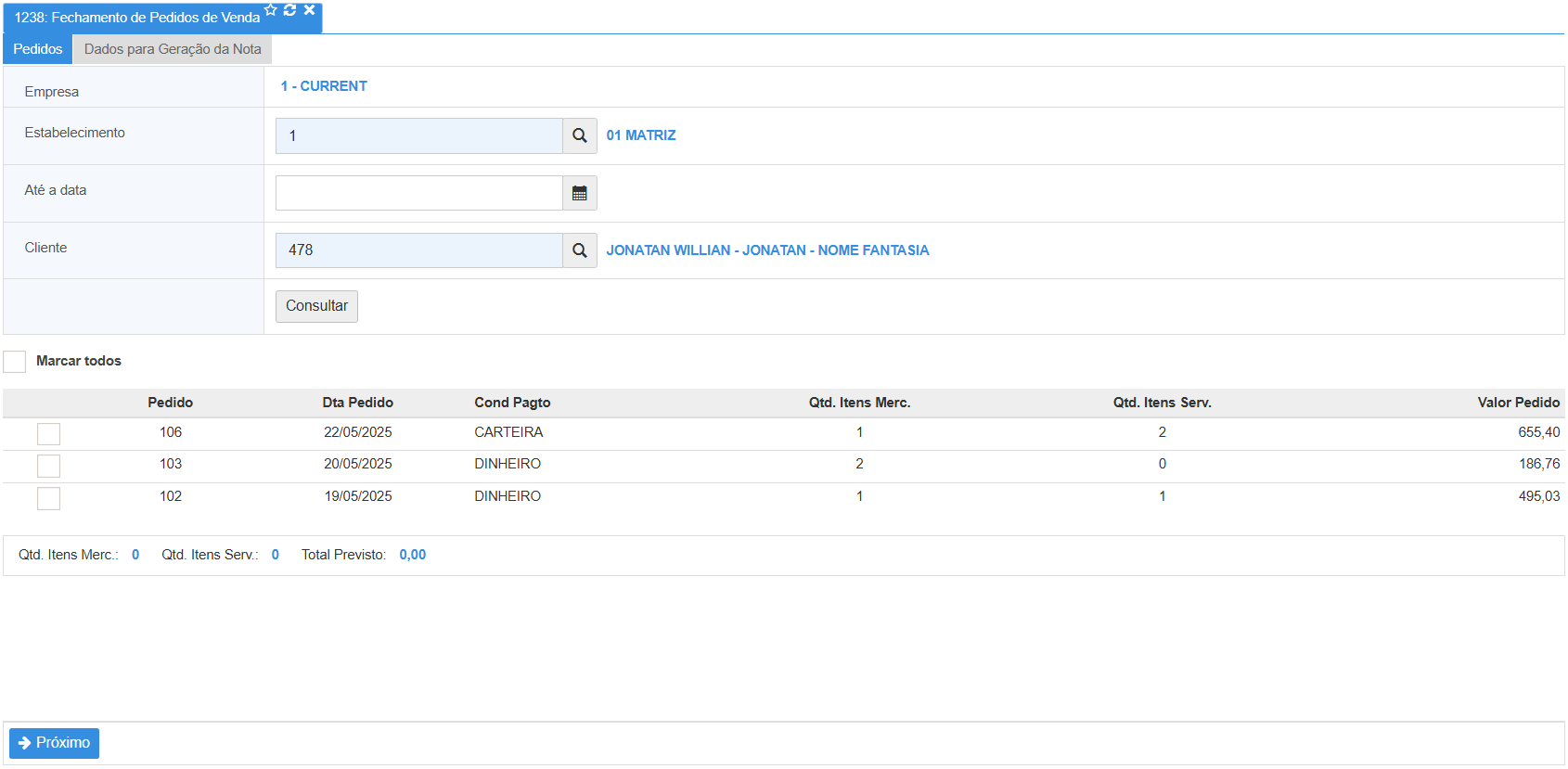The width and height of the screenshot is (1568, 769).
Task: Click the Pedido column header
Action: click(x=171, y=403)
